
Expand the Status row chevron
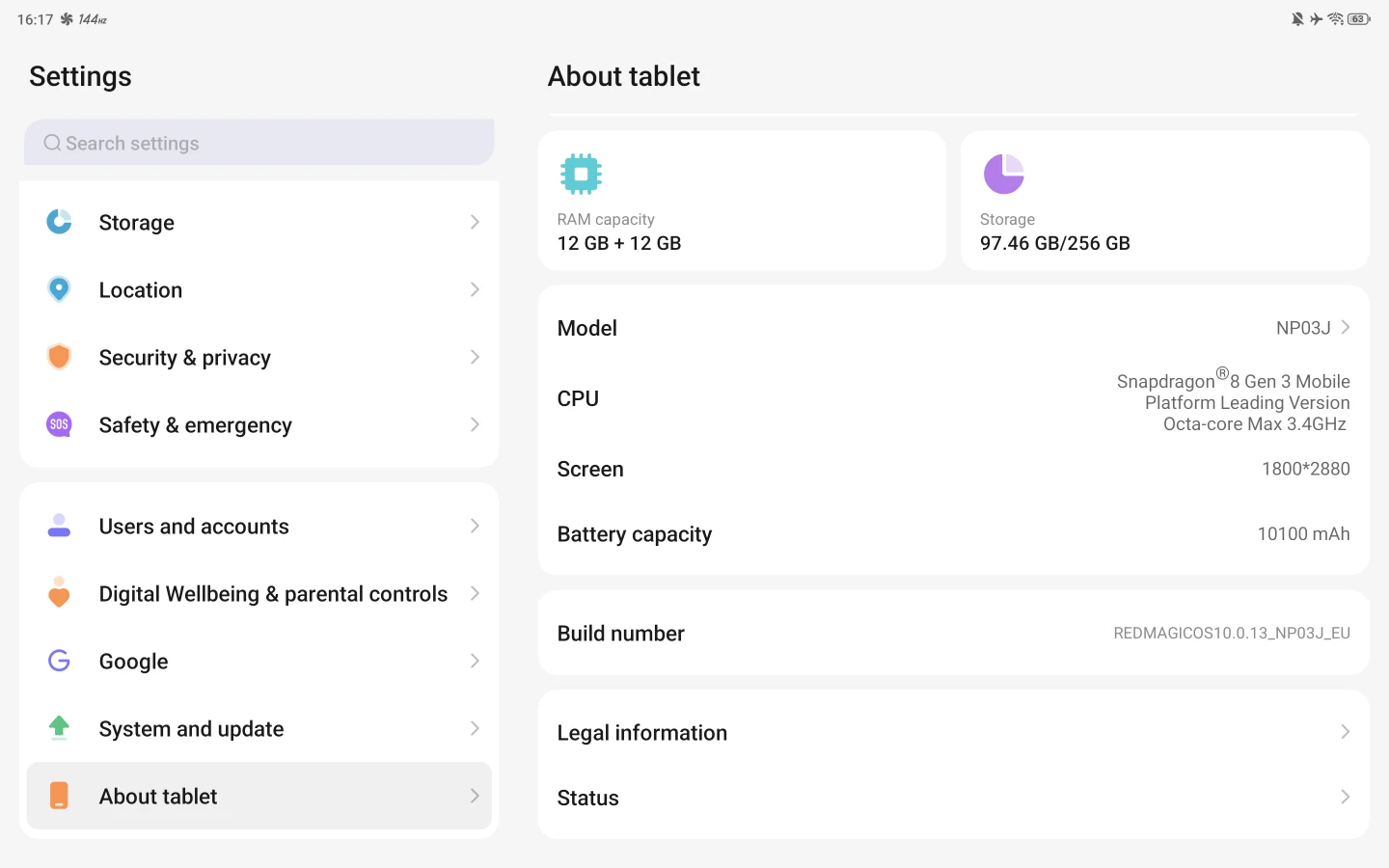(1345, 797)
